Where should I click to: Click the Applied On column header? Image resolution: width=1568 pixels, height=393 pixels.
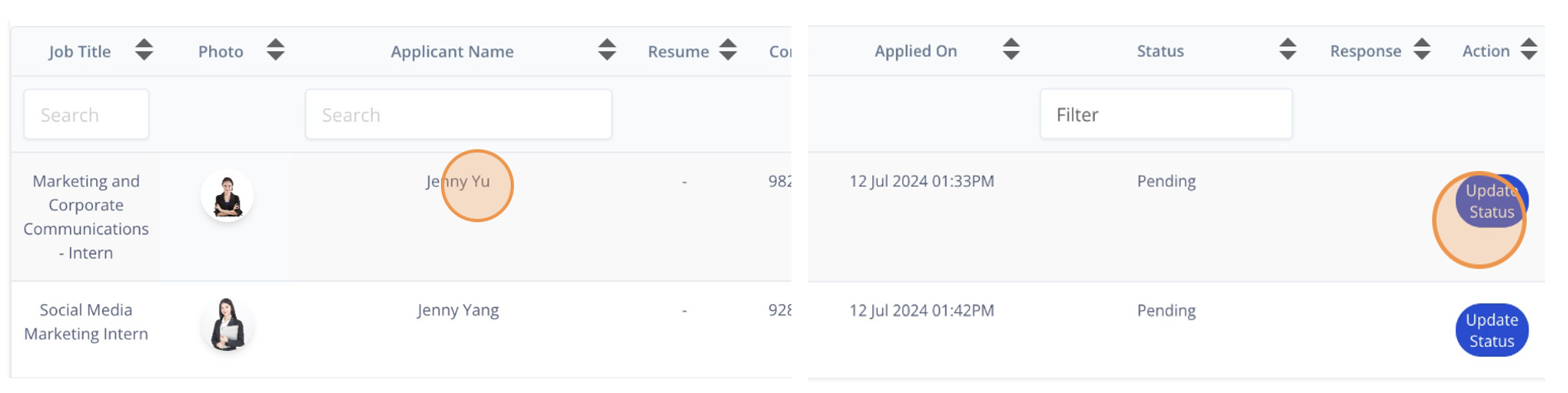(x=916, y=51)
